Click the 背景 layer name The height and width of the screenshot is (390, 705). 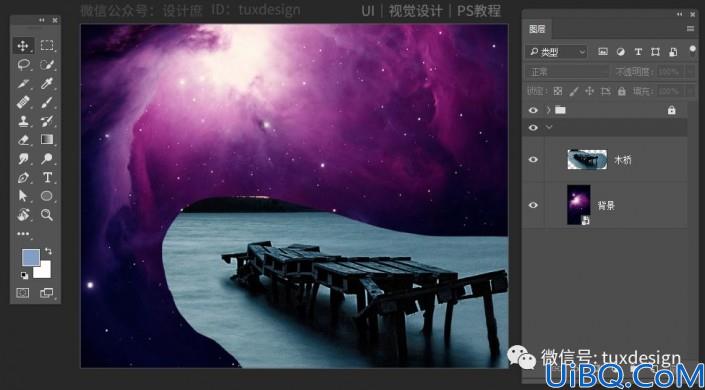tap(606, 206)
